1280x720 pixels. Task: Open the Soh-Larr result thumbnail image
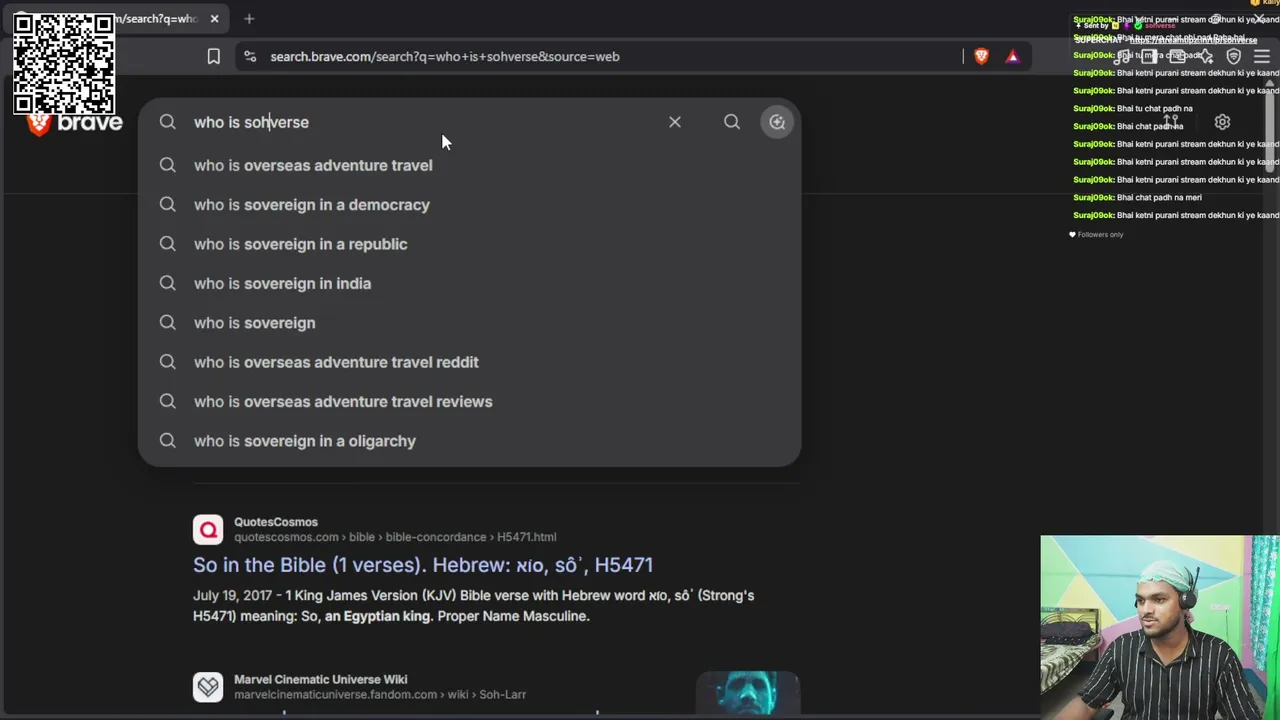[x=748, y=693]
